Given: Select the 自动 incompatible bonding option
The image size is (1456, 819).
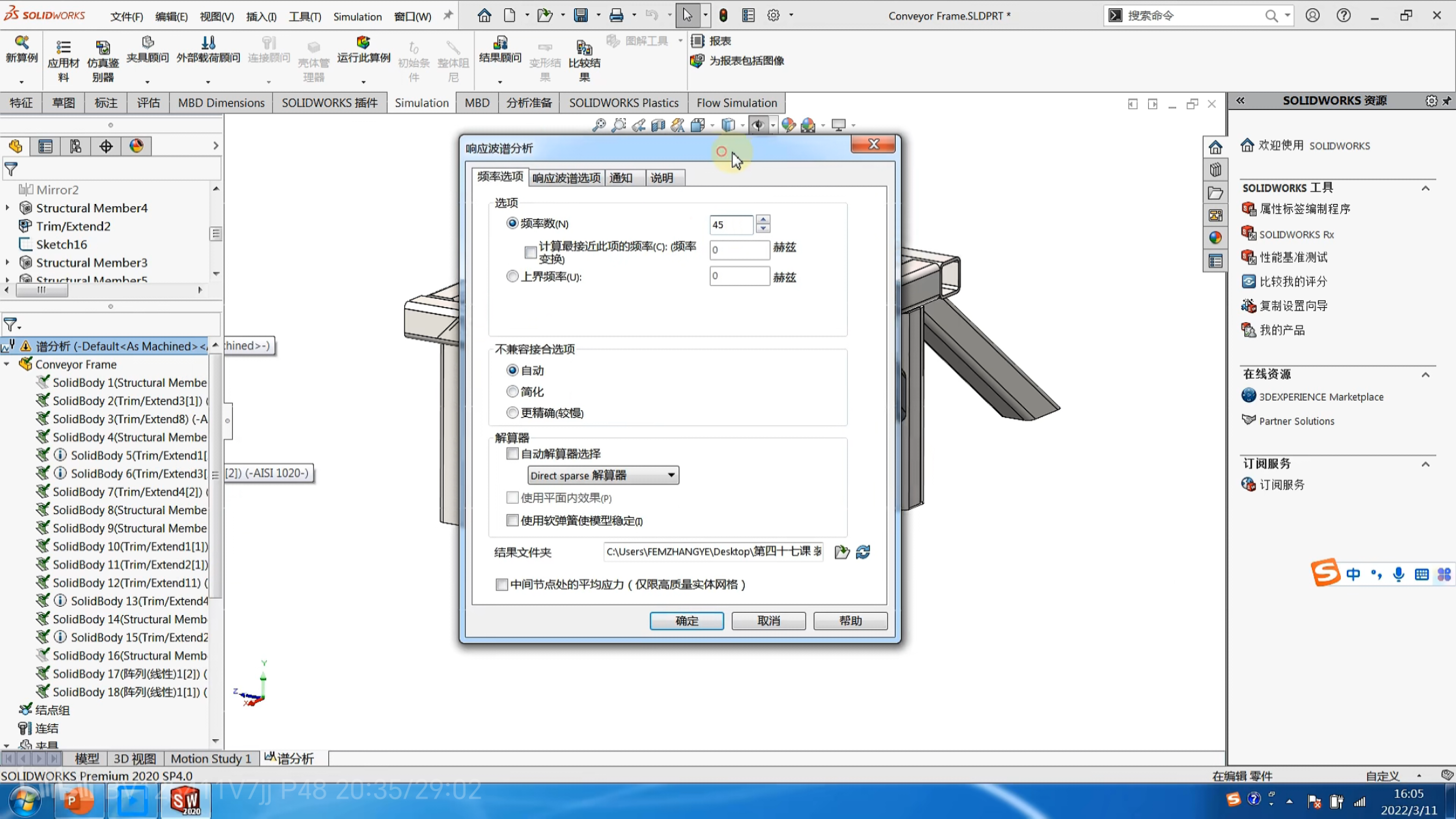Looking at the screenshot, I should click(512, 371).
